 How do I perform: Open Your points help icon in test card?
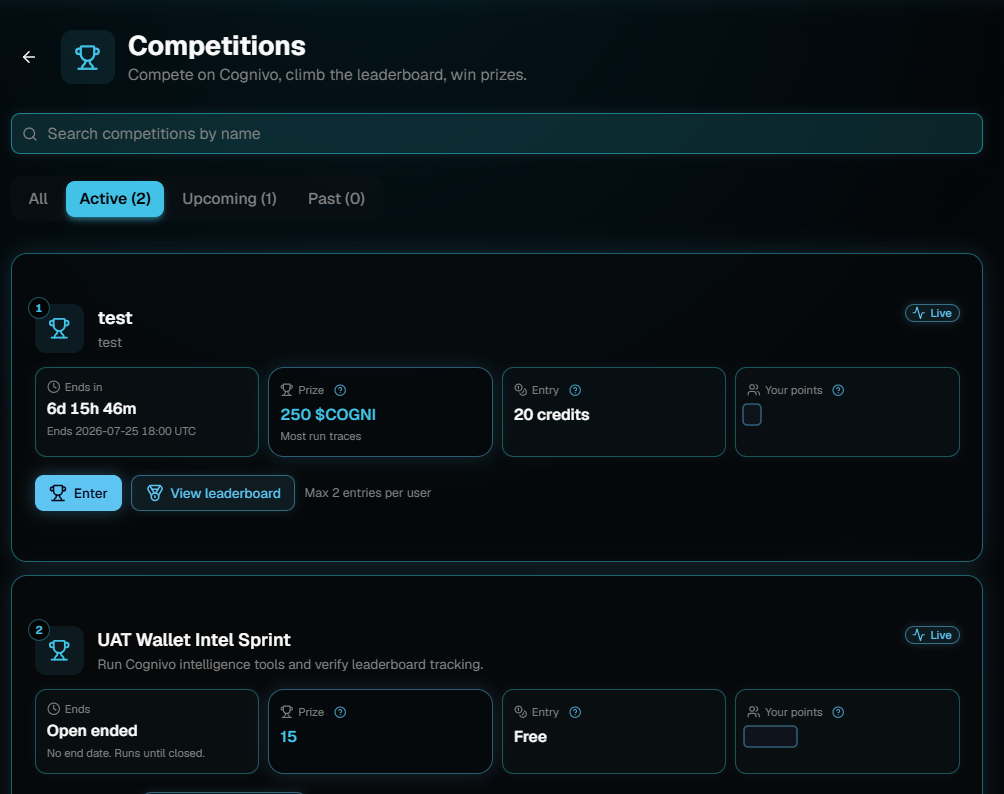[x=838, y=390]
